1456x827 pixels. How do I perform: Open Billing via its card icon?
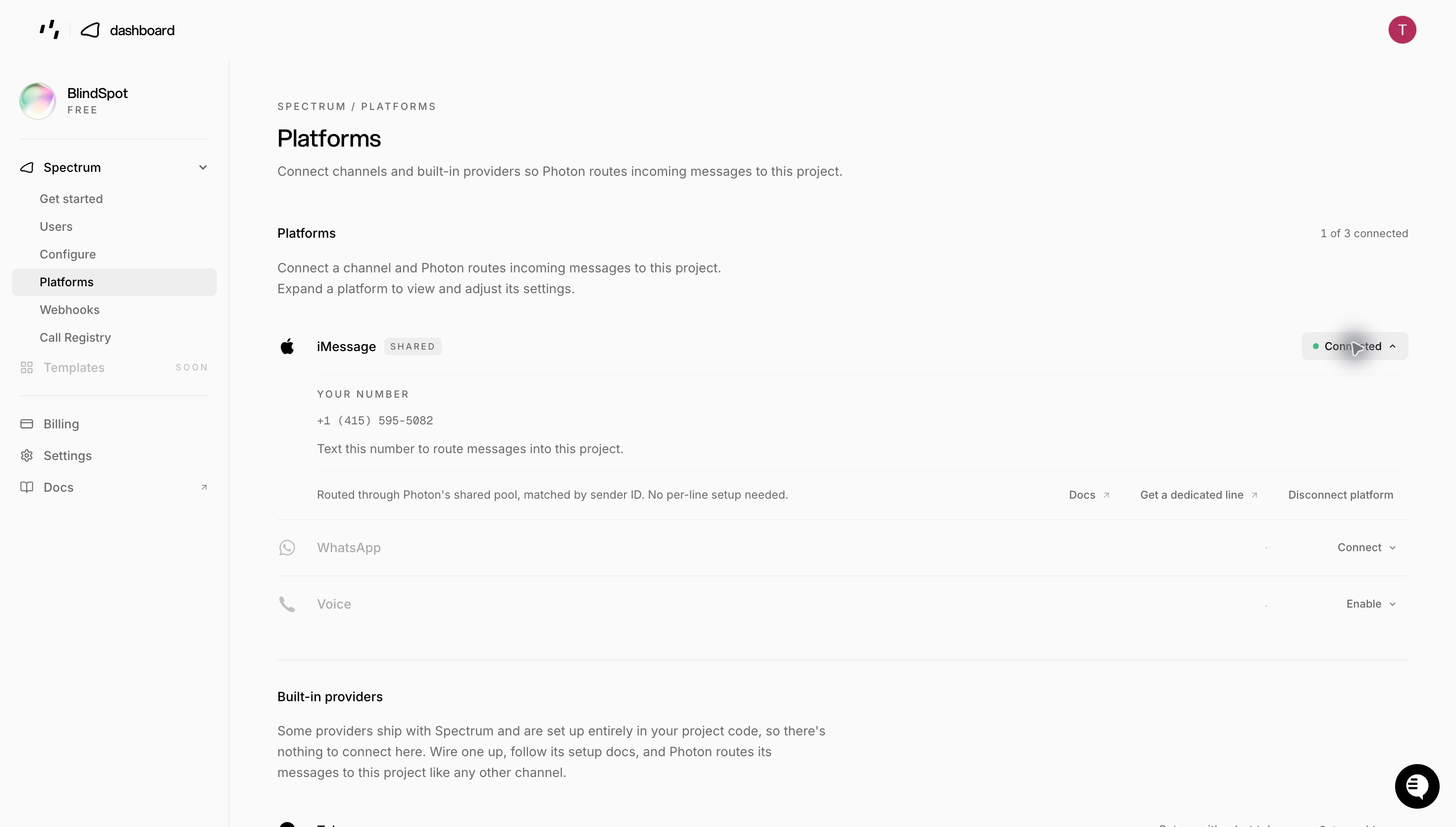(x=27, y=424)
